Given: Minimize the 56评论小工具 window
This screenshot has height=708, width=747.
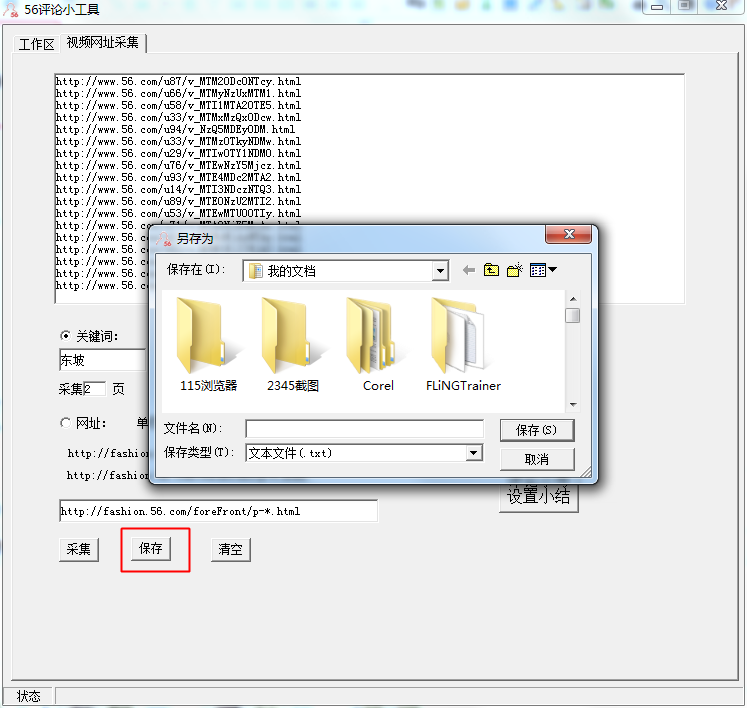Looking at the screenshot, I should click(657, 7).
